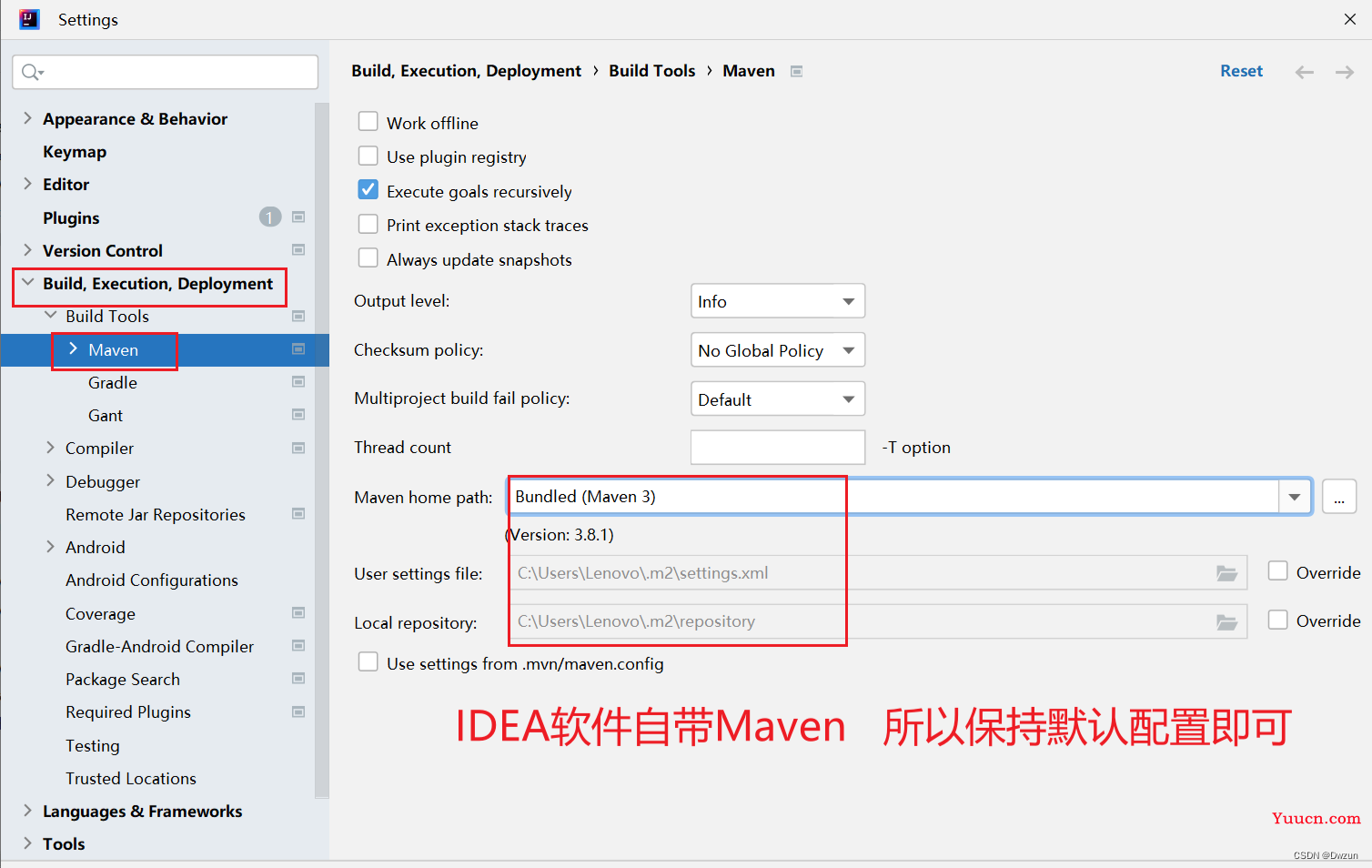1372x868 pixels.
Task: Expand the Debugger tree node
Action: (50, 480)
